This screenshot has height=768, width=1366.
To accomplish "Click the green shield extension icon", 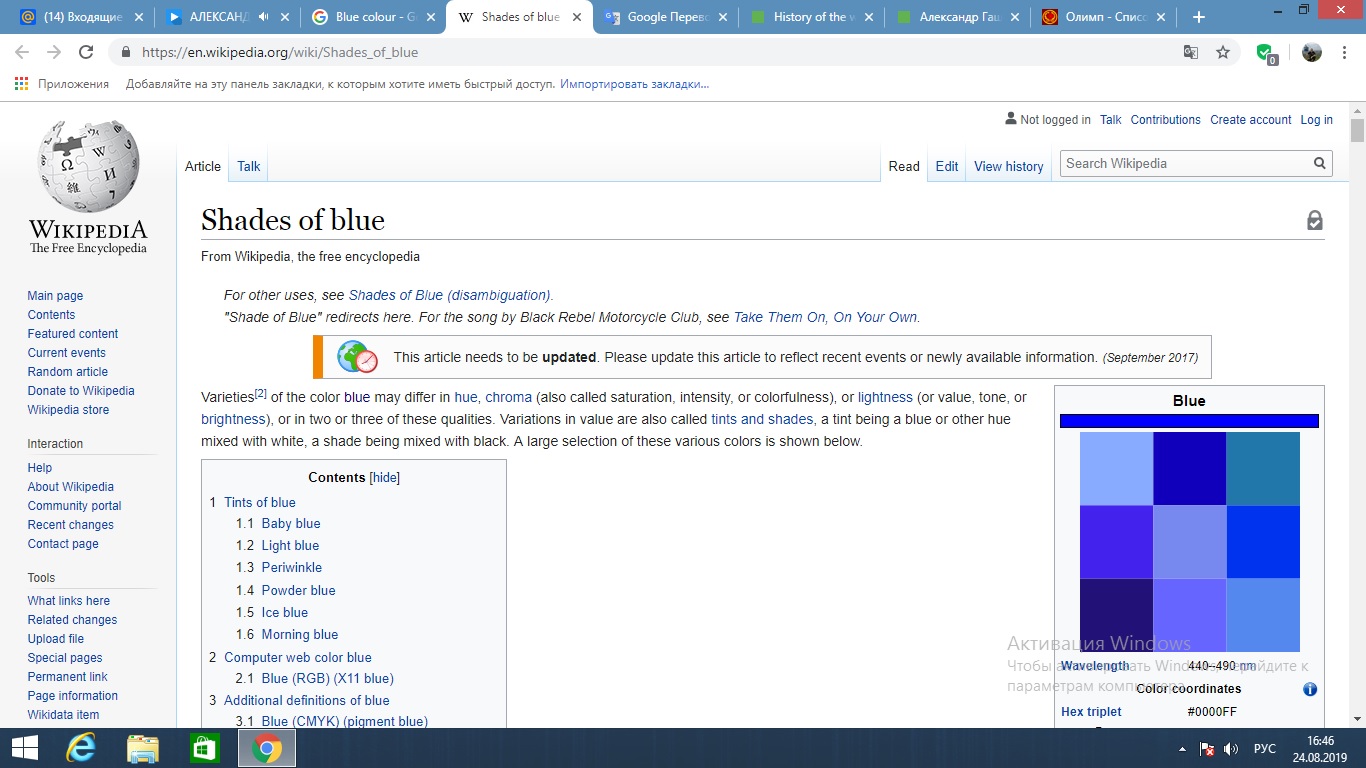I will coord(1266,53).
